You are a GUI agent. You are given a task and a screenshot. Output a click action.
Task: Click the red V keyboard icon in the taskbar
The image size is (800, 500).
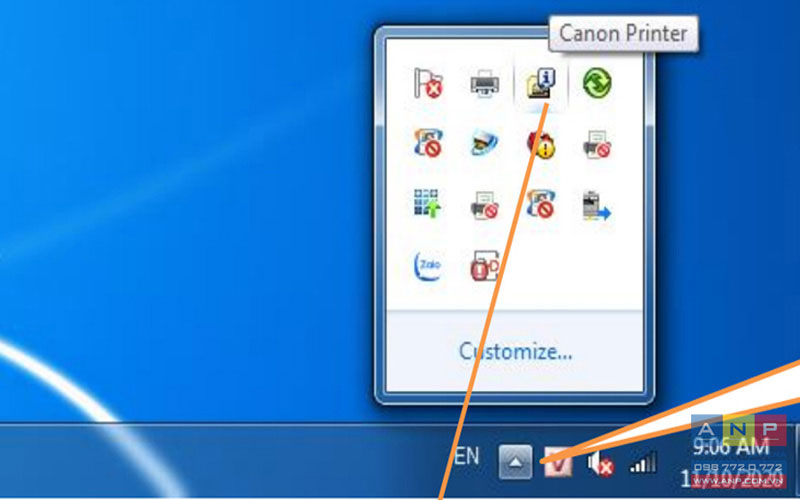(558, 462)
